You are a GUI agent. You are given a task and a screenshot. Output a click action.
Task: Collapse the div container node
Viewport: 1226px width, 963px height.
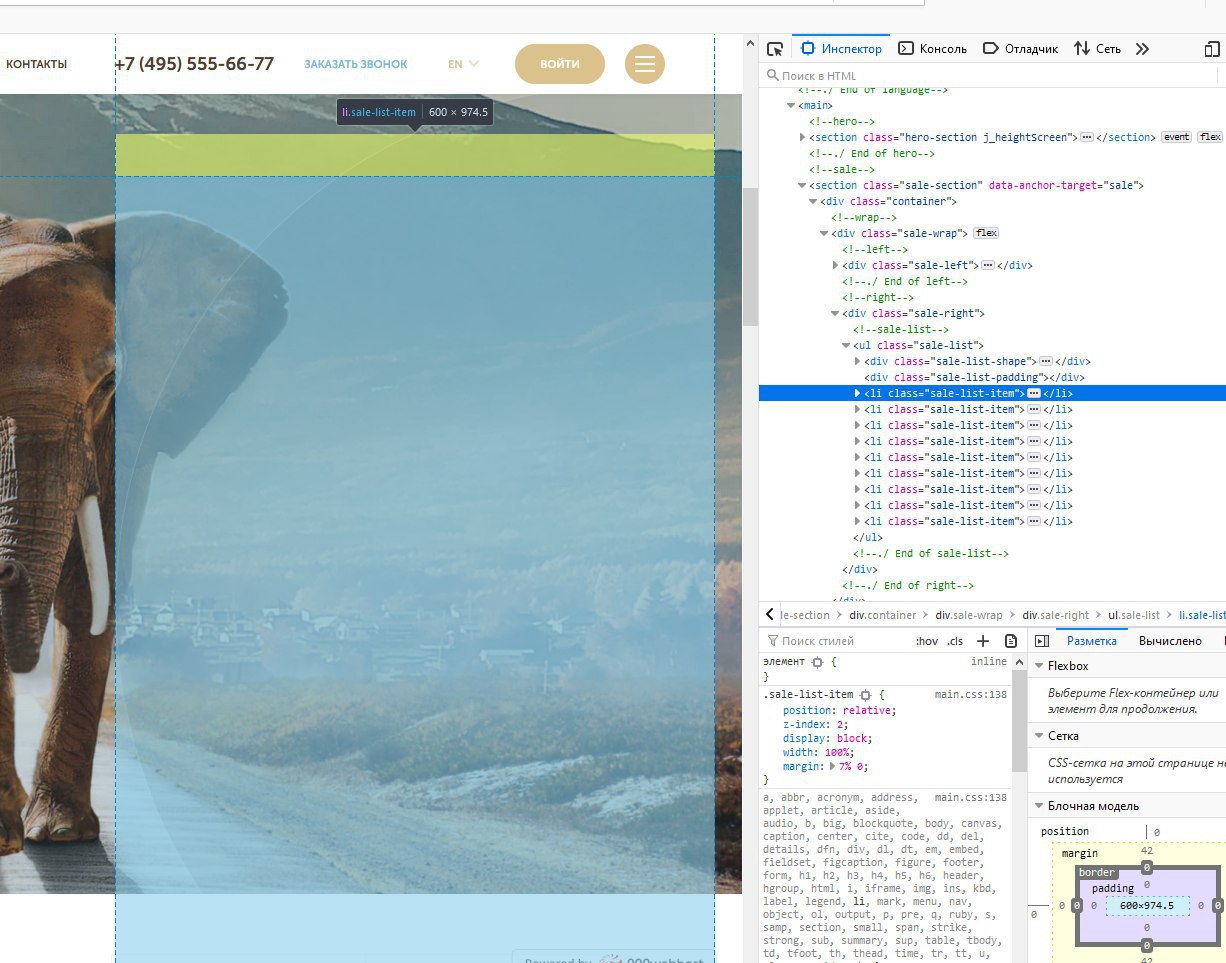tap(813, 201)
